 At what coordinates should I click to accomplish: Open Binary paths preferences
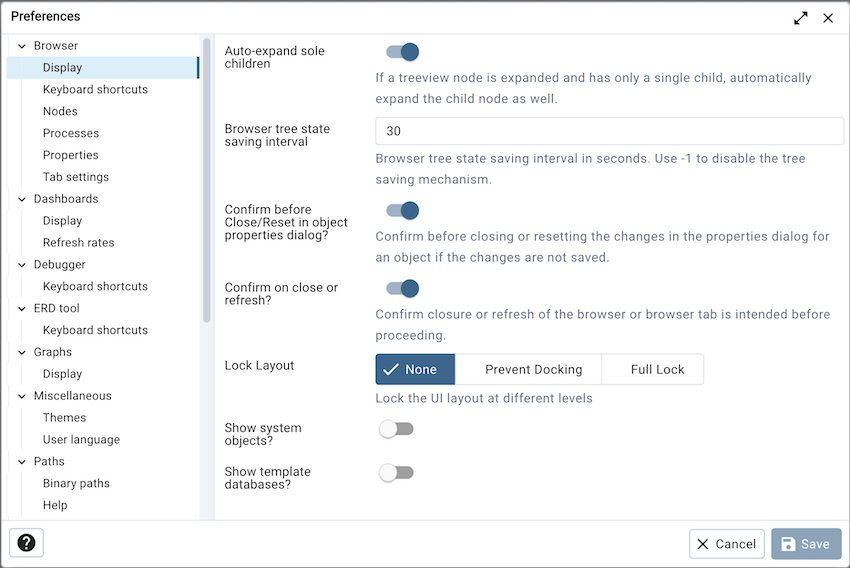point(76,484)
